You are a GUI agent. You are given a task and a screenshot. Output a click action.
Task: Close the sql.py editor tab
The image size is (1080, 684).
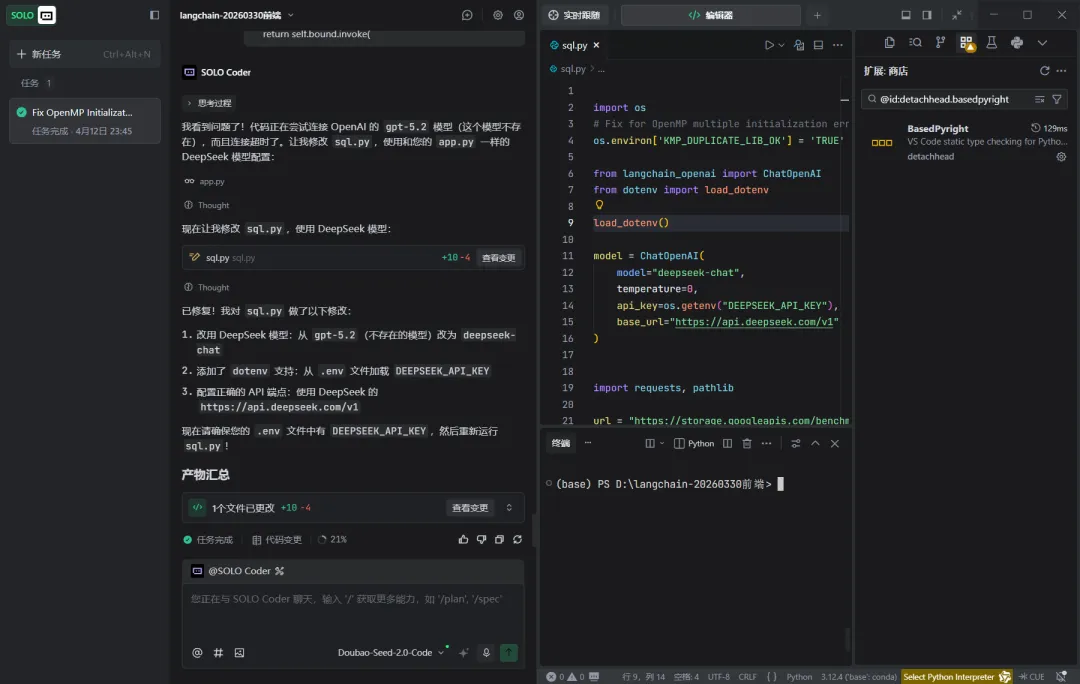coord(596,45)
